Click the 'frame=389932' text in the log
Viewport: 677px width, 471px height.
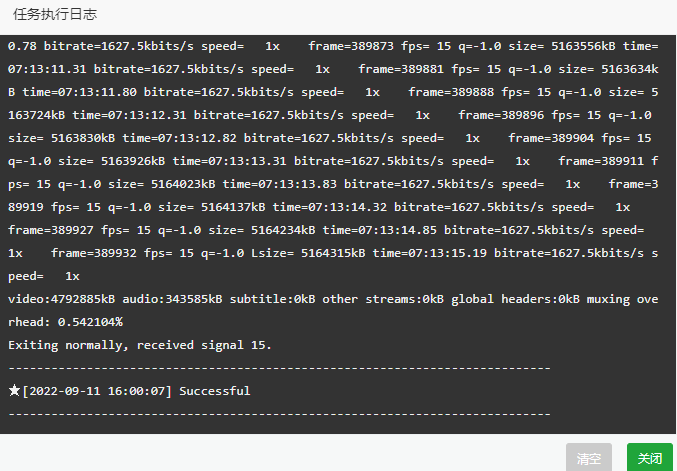(94, 253)
